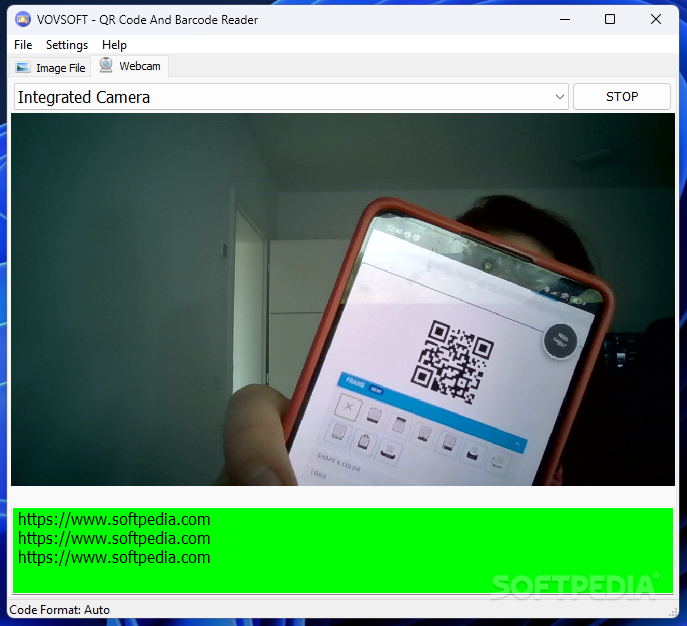Click the second https://www.softpedia.com result line
Image resolution: width=687 pixels, height=626 pixels.
(114, 538)
